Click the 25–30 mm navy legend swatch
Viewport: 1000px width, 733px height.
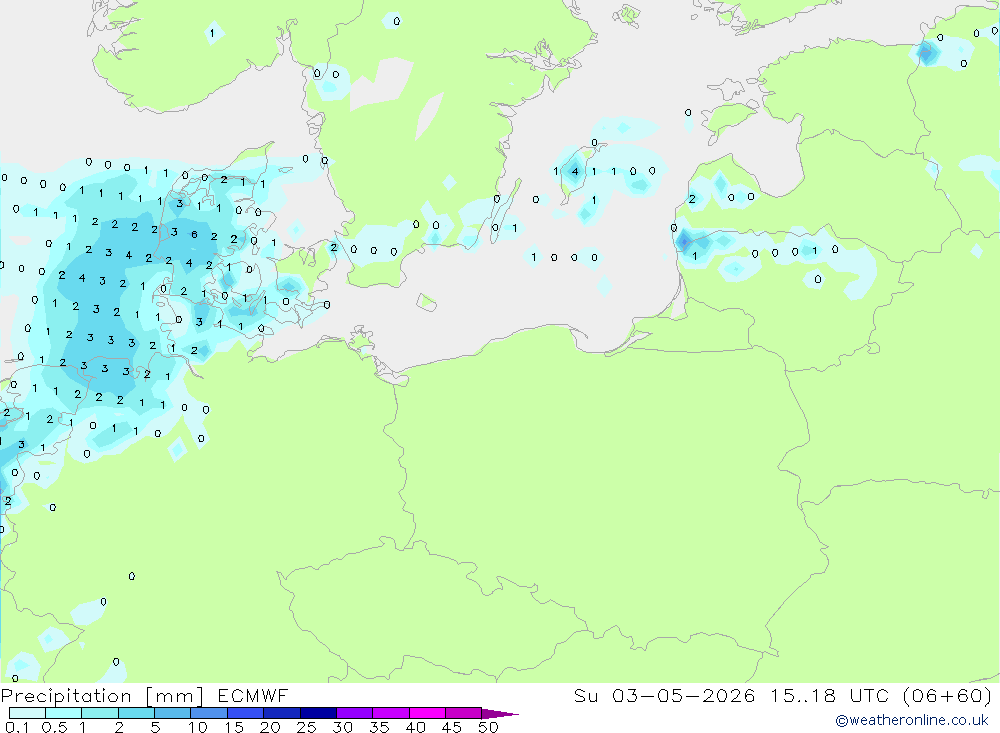coord(318,713)
